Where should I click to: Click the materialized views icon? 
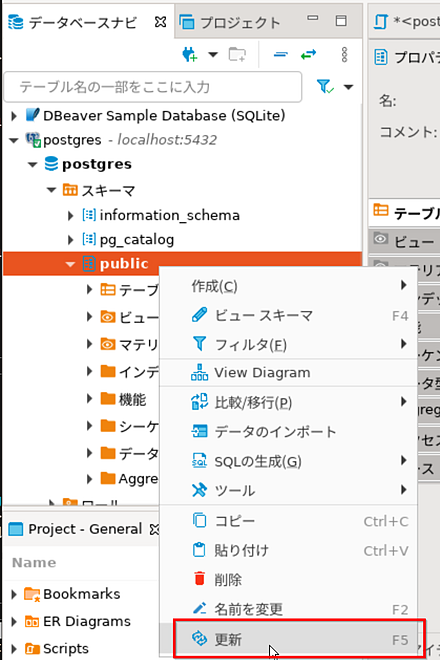(x=108, y=344)
